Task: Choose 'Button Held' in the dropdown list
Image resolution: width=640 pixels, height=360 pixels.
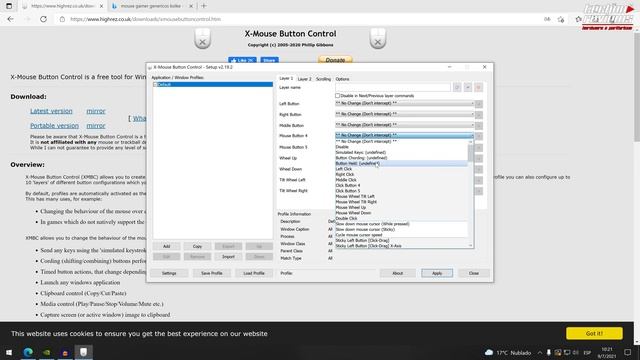Action: coord(401,163)
